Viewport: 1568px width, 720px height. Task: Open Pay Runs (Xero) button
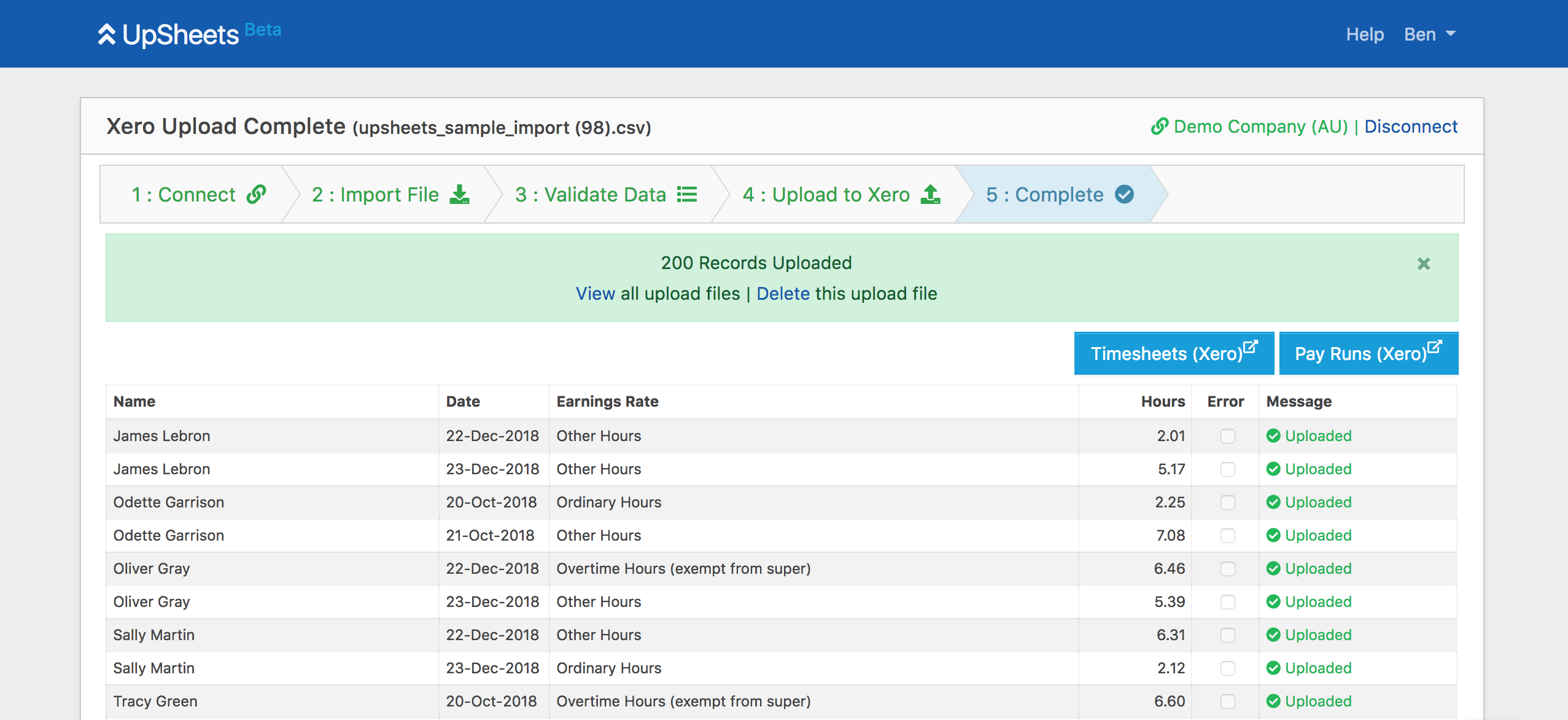1368,353
